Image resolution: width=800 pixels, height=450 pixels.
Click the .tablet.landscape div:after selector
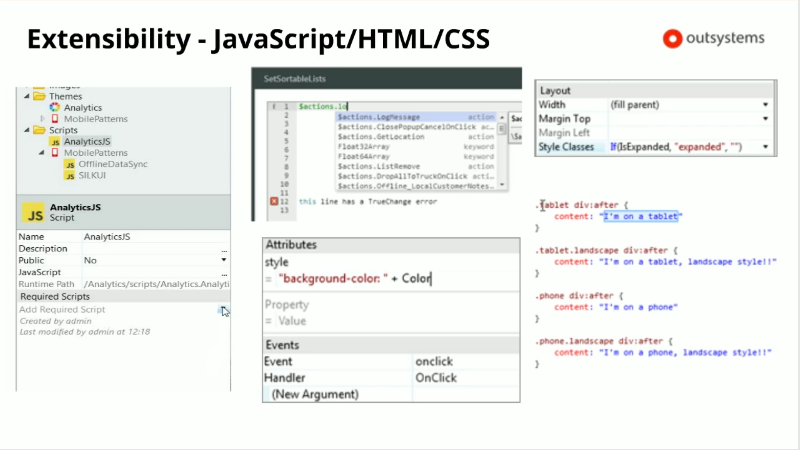pyautogui.click(x=606, y=251)
